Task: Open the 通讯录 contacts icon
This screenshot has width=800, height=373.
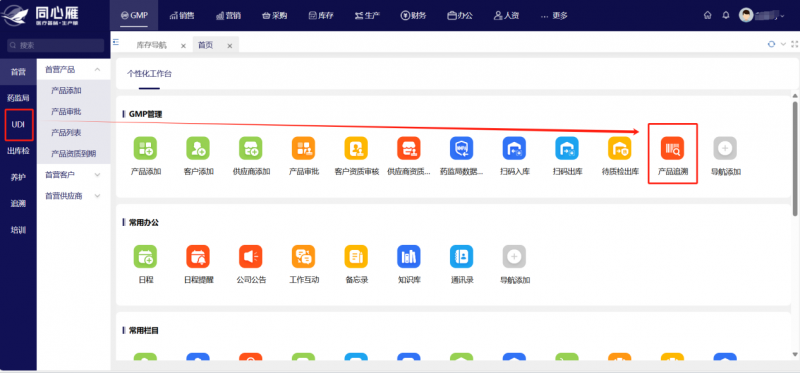Action: (x=461, y=257)
